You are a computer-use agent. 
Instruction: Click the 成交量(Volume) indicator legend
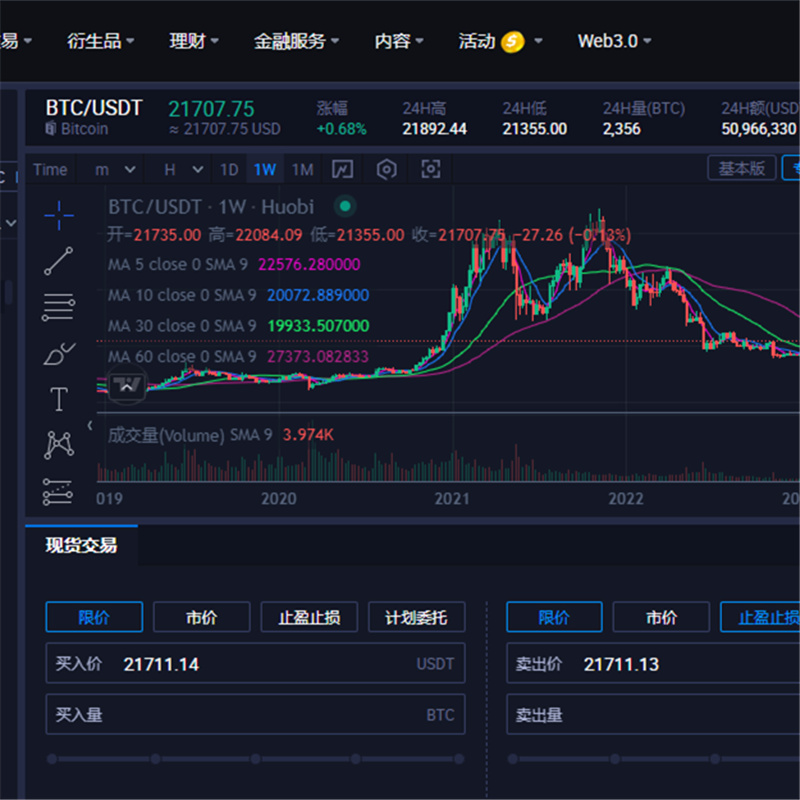(220, 435)
